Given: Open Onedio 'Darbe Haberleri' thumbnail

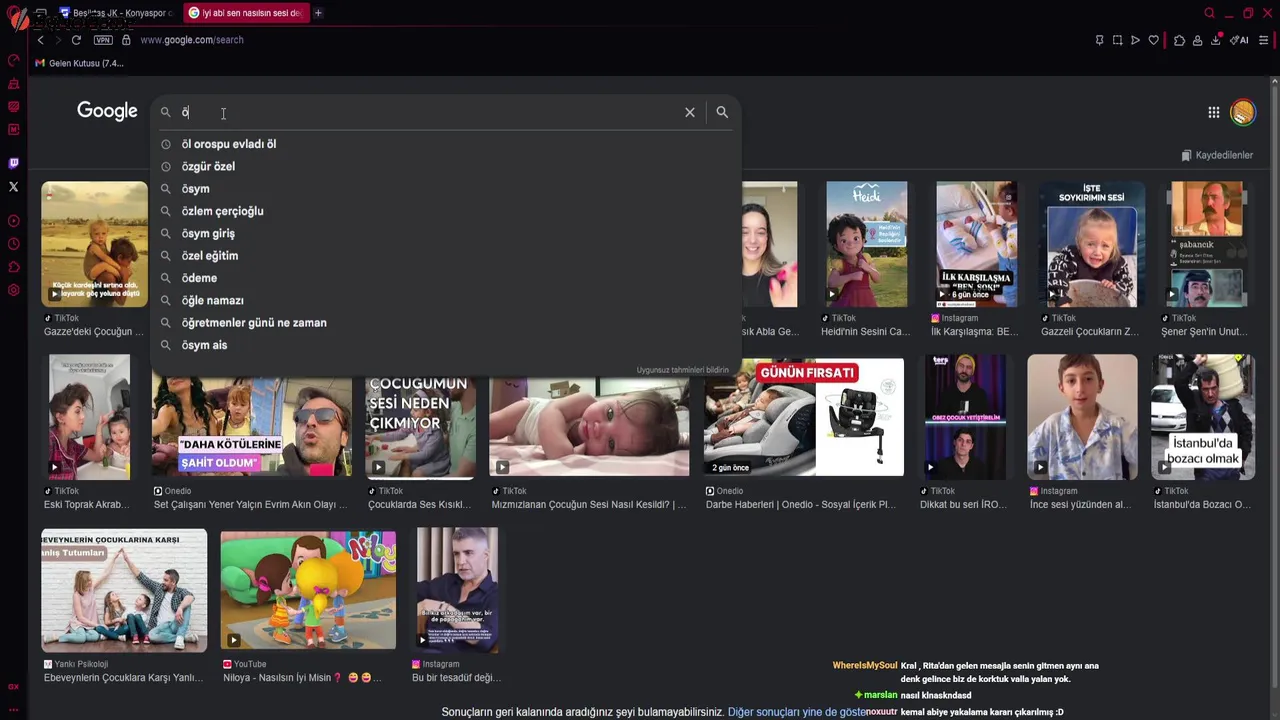Looking at the screenshot, I should [x=804, y=417].
